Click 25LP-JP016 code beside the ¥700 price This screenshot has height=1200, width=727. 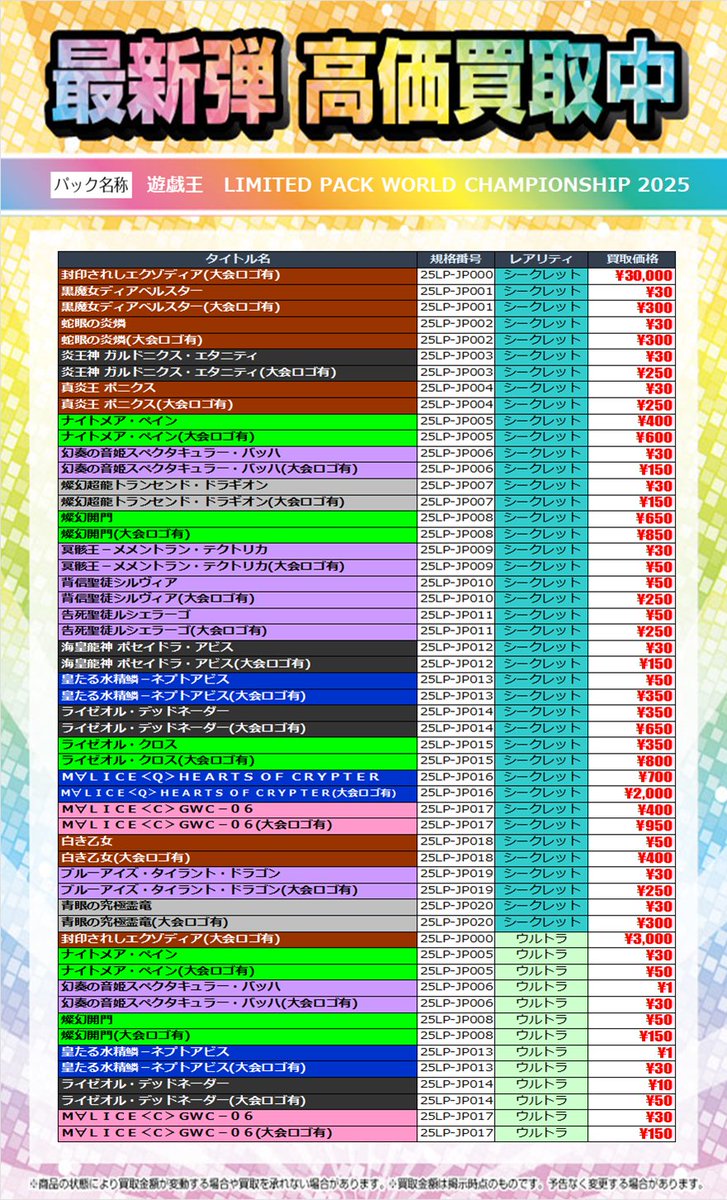coord(455,777)
